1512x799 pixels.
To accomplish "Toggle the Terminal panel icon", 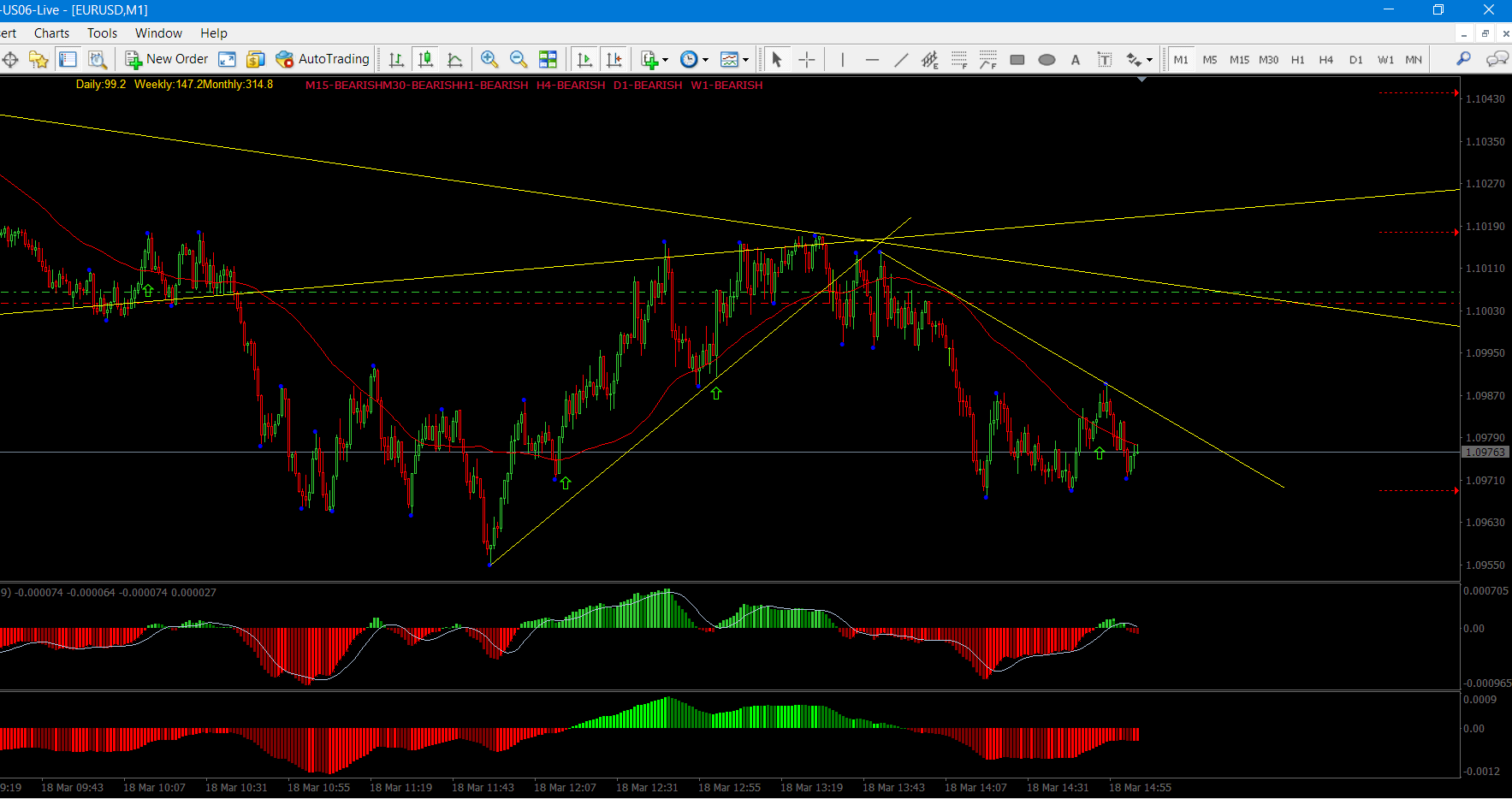I will point(68,59).
